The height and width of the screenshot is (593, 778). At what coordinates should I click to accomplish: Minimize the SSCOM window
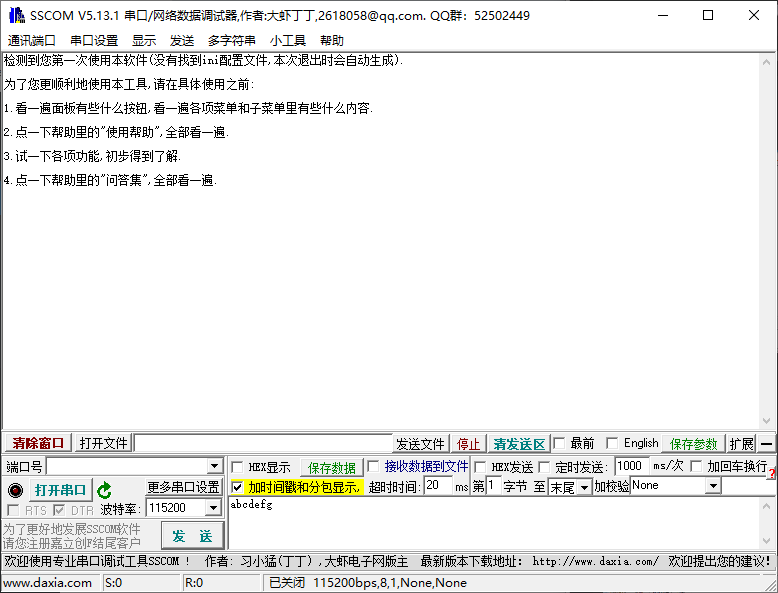point(663,15)
